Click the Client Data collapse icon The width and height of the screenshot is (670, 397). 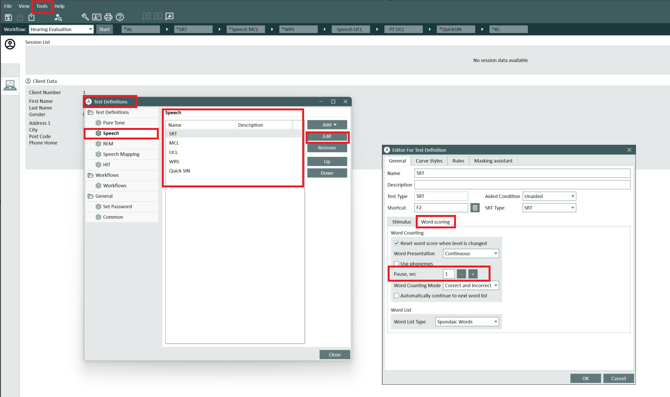tap(28, 81)
